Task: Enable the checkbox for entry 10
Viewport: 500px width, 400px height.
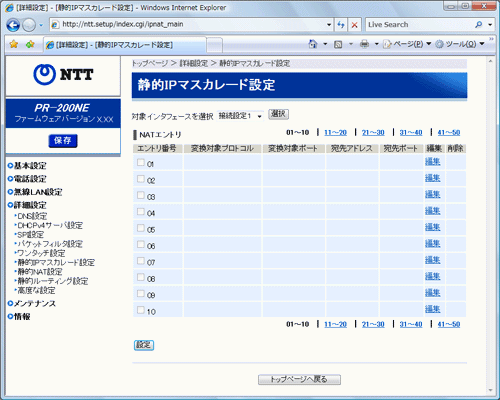Action: [x=141, y=310]
